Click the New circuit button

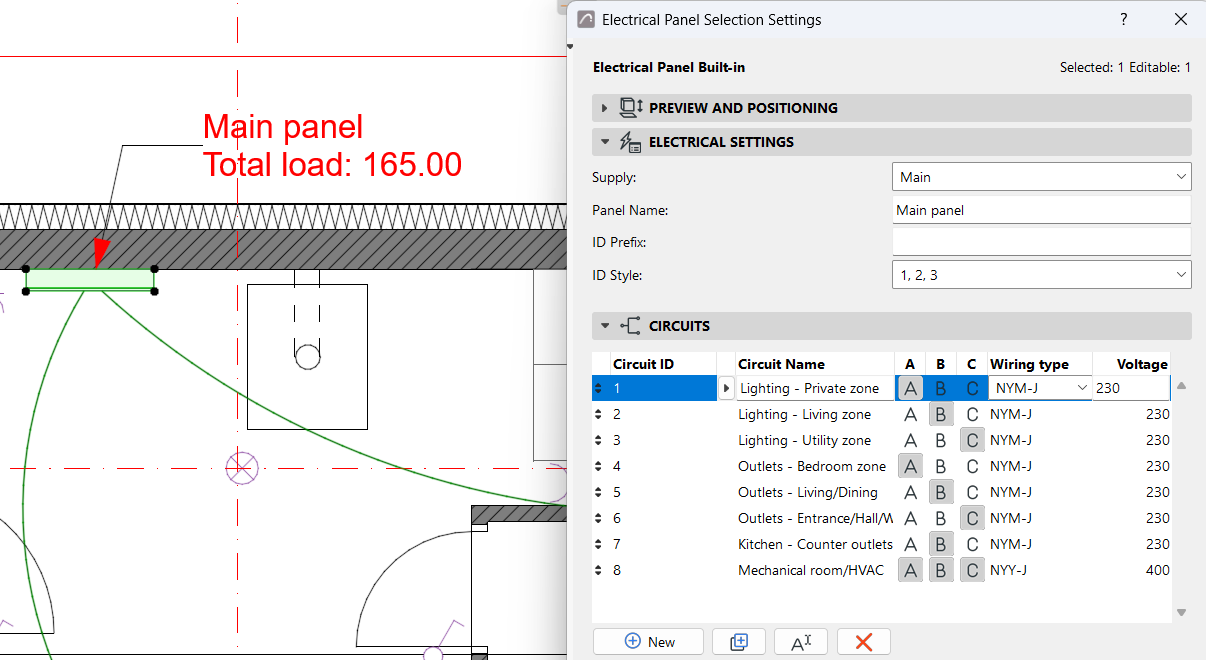pos(648,642)
